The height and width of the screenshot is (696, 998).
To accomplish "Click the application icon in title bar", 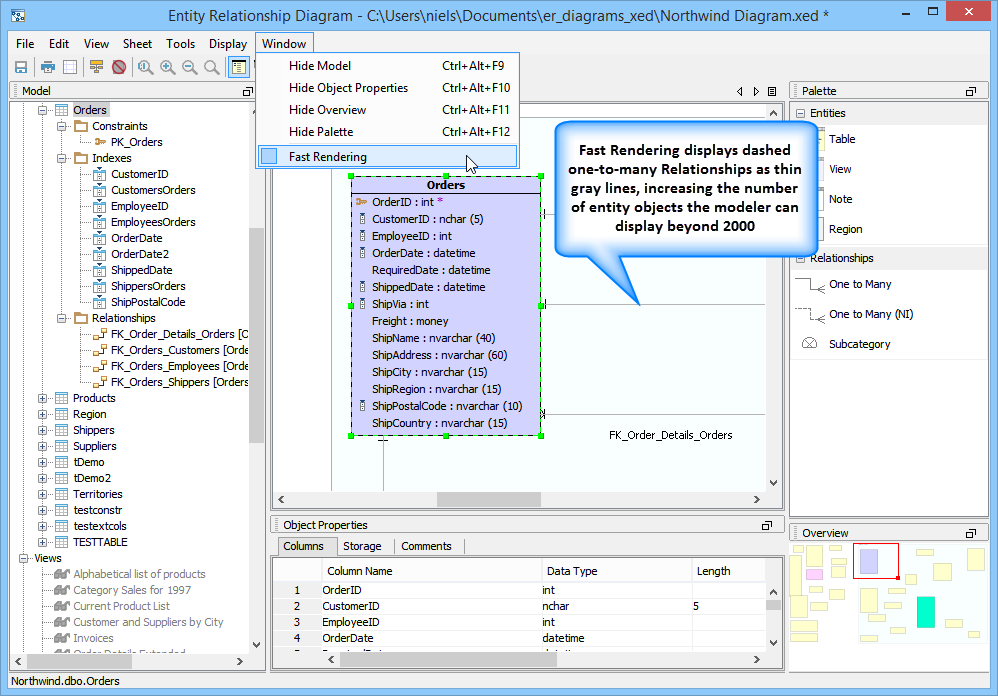I will pos(18,15).
